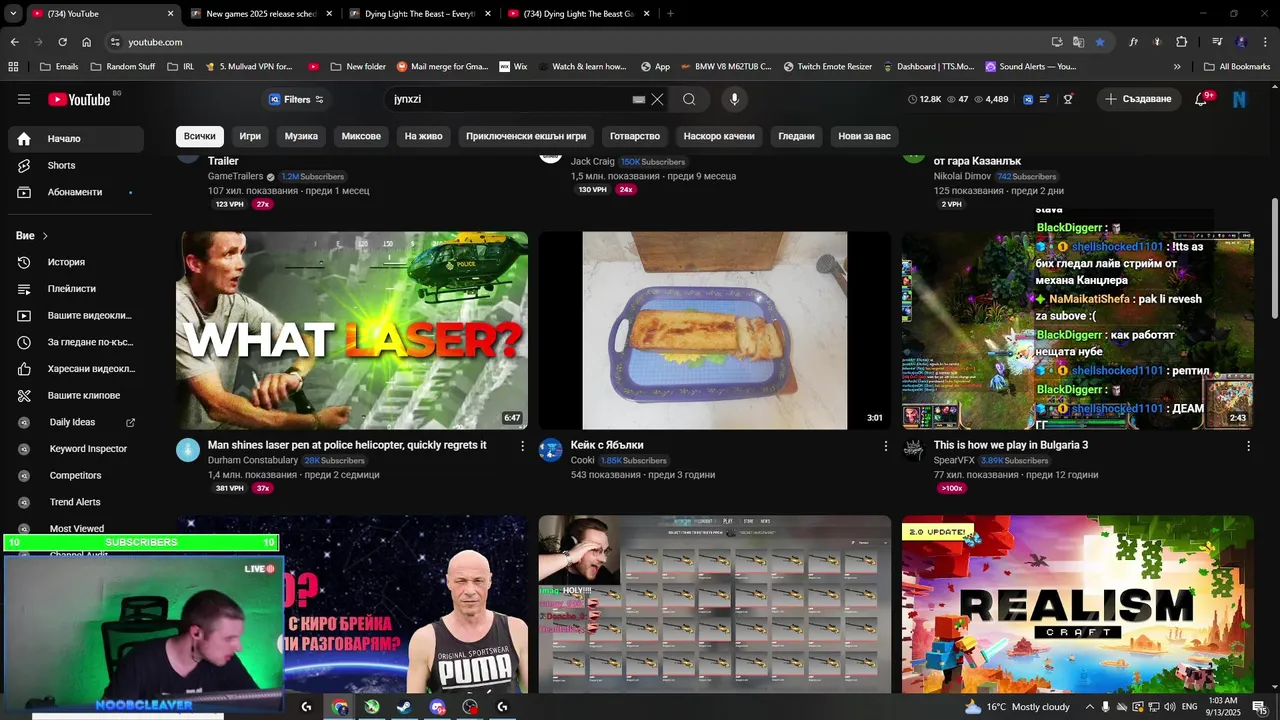The width and height of the screenshot is (1280, 720).
Task: Expand the hidden bookmarks chevron
Action: [x=1177, y=67]
